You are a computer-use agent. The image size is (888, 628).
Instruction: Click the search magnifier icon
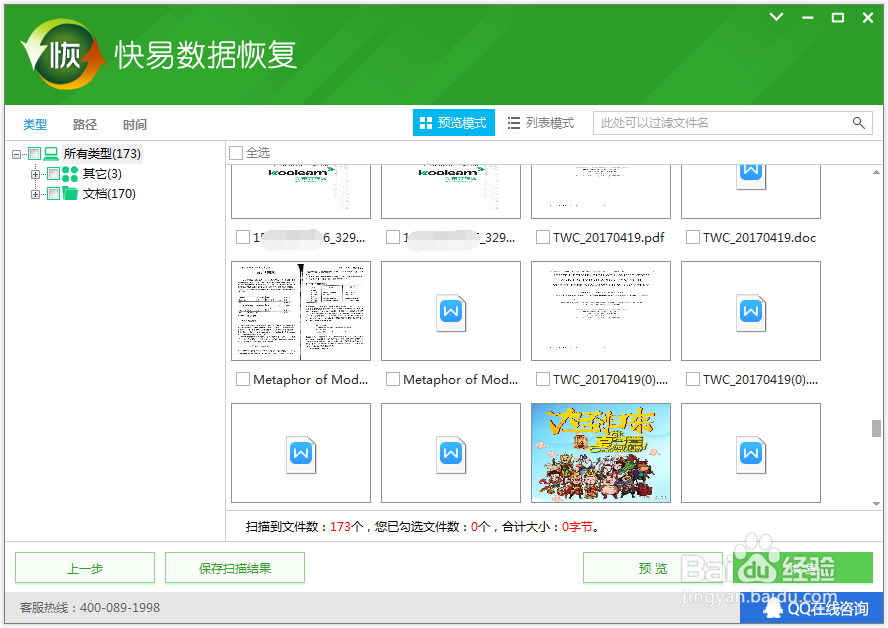(859, 123)
